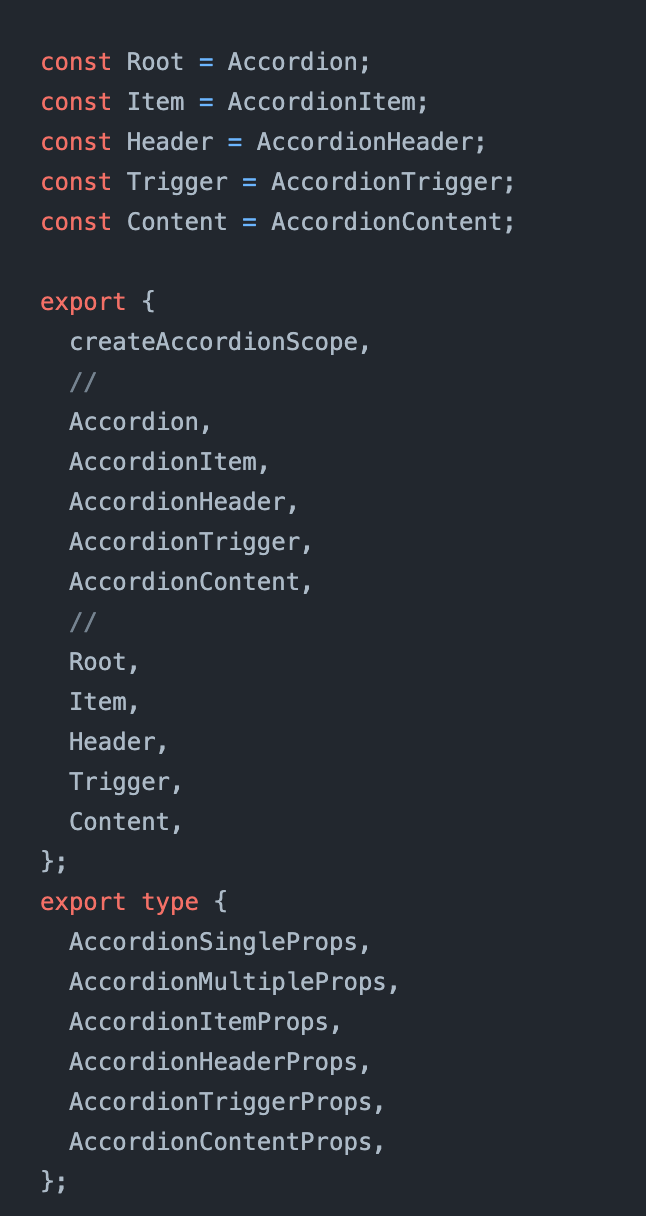This screenshot has height=1216, width=646.
Task: Click the Item constant name
Action: click(x=155, y=102)
